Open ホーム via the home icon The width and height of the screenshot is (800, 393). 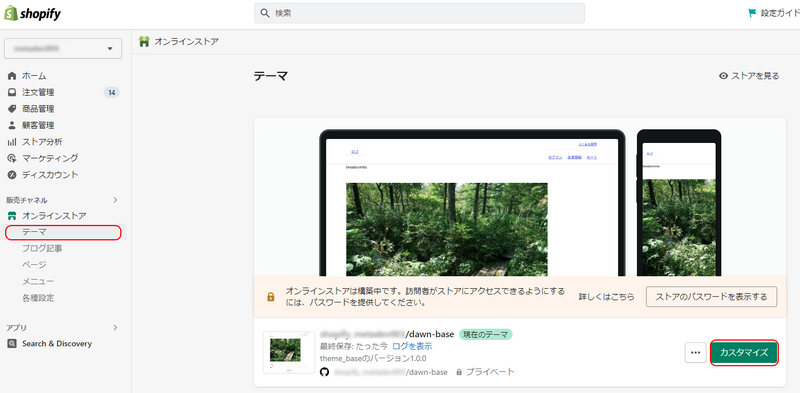(x=12, y=76)
